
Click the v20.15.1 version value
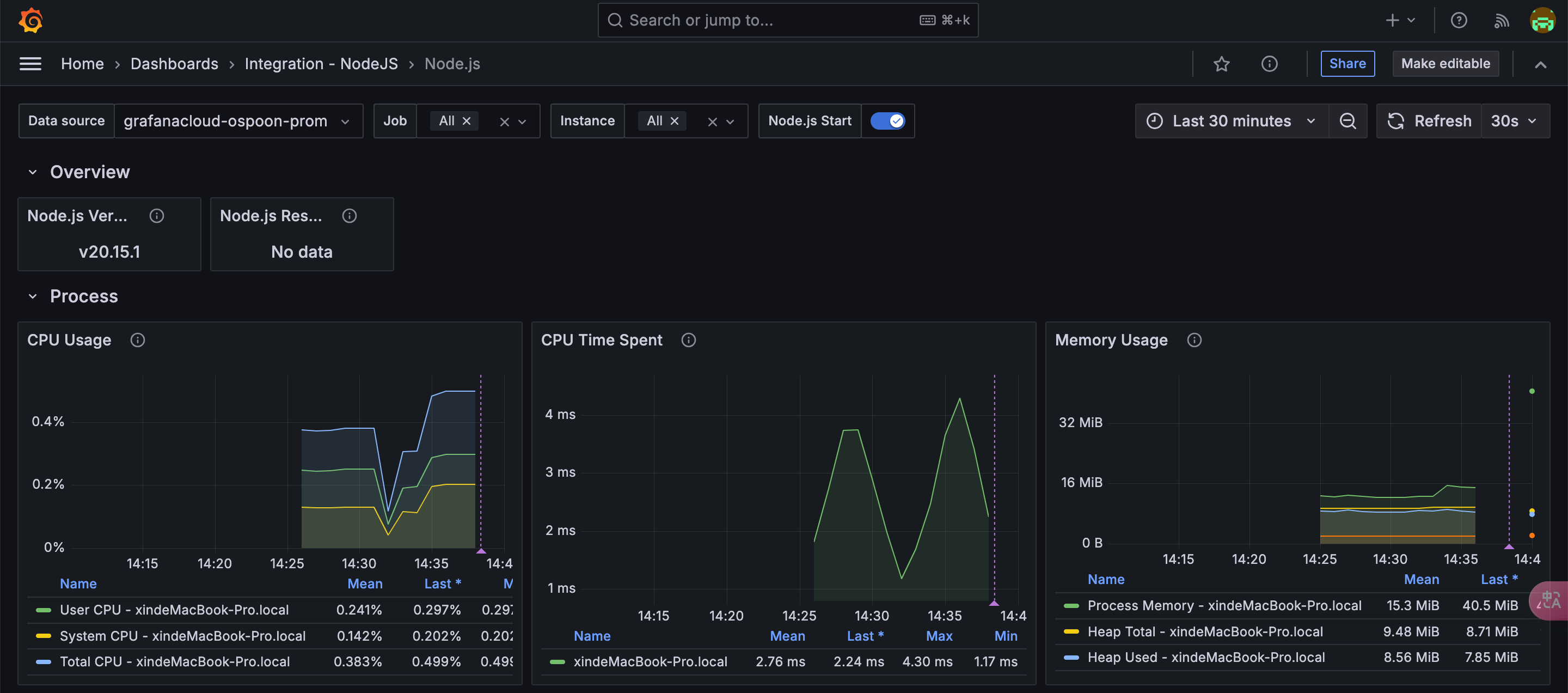(109, 252)
